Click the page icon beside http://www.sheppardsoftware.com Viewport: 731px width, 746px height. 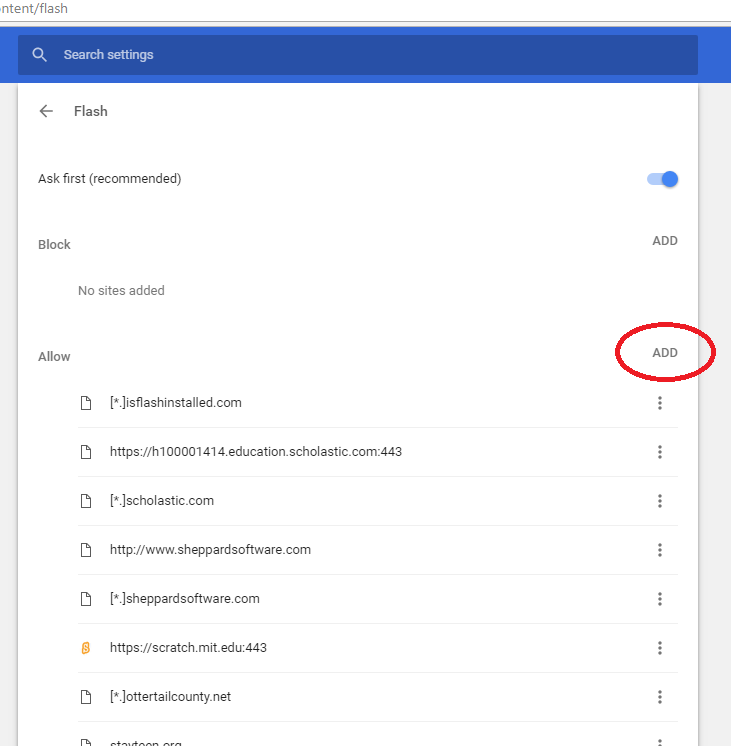[86, 550]
